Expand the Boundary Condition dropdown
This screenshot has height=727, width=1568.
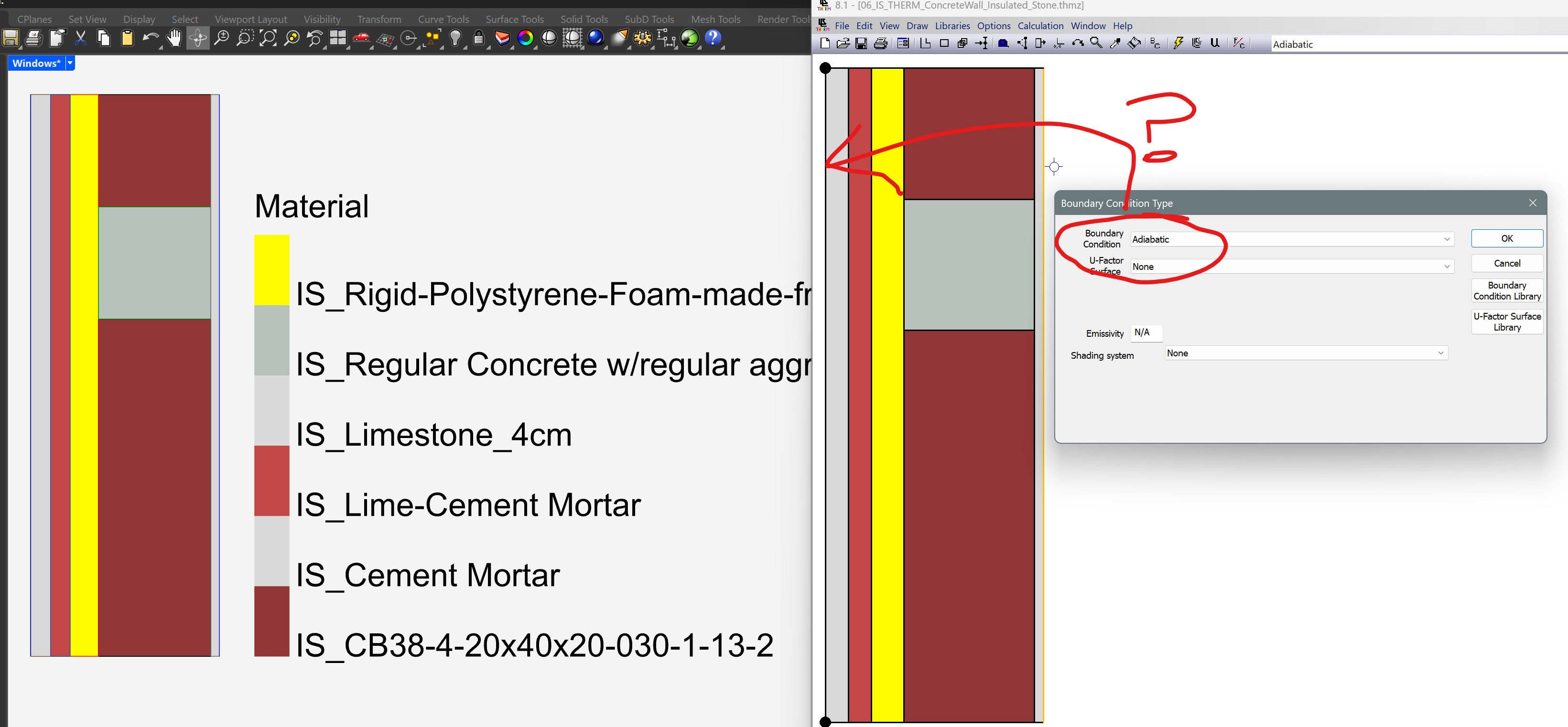(x=1446, y=240)
